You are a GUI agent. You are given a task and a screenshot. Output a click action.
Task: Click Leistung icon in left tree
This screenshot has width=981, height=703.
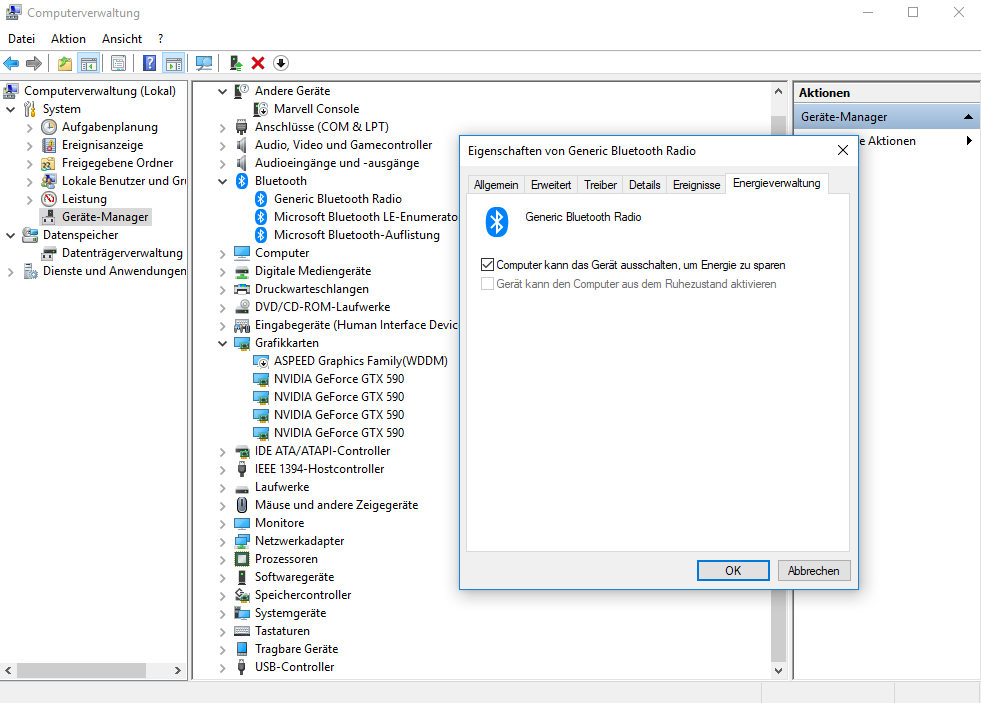coord(49,199)
